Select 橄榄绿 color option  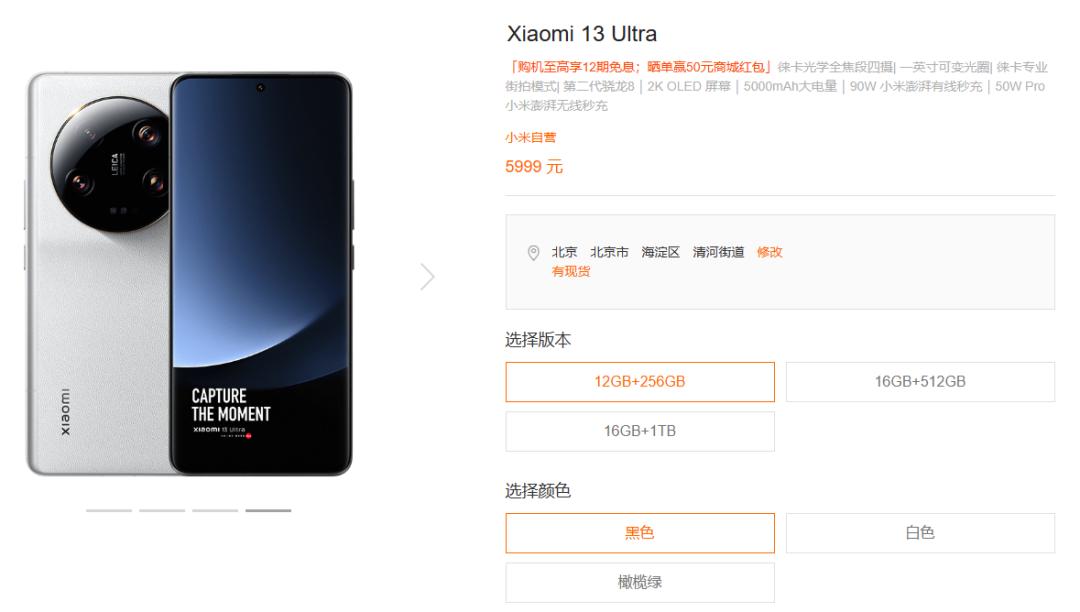pyautogui.click(x=640, y=582)
